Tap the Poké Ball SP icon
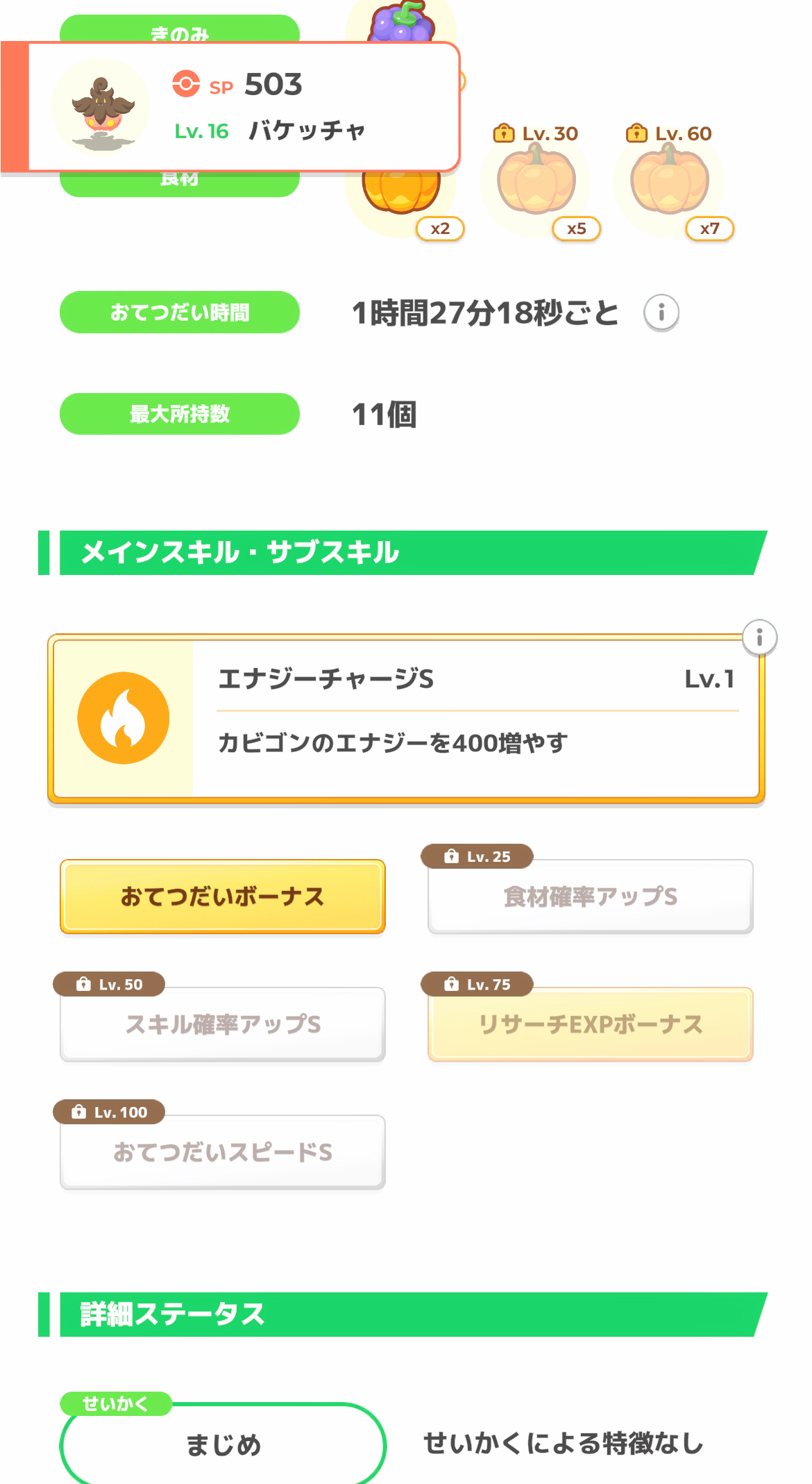 click(186, 84)
